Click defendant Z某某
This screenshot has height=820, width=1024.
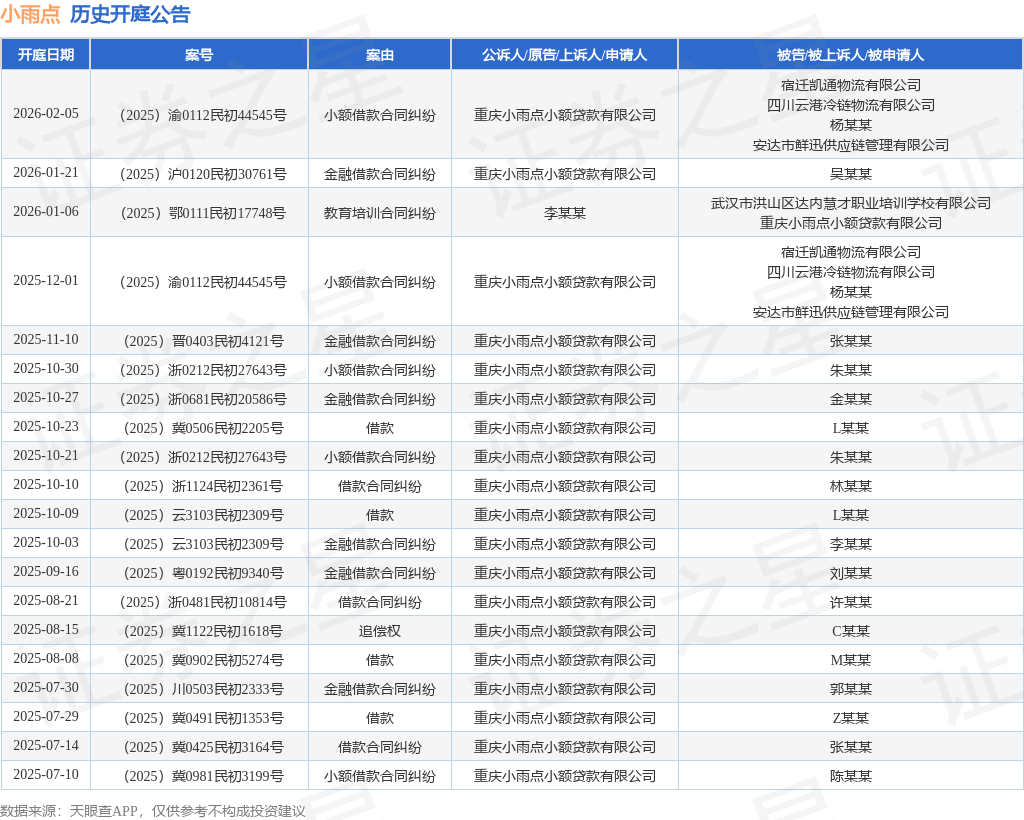(850, 718)
